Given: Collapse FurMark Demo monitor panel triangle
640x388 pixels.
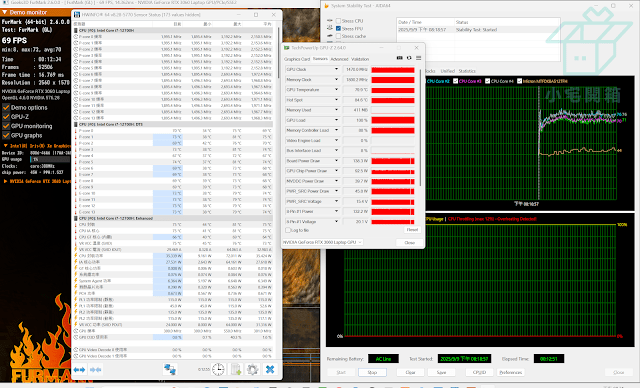Looking at the screenshot, I should point(4,12).
